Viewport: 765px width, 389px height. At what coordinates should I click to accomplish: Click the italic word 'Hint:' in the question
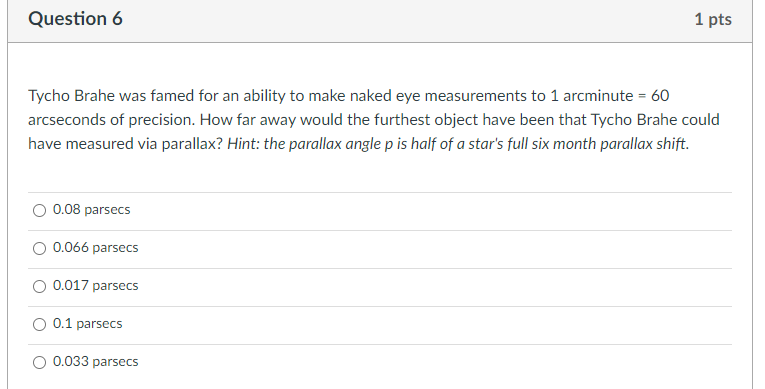243,144
